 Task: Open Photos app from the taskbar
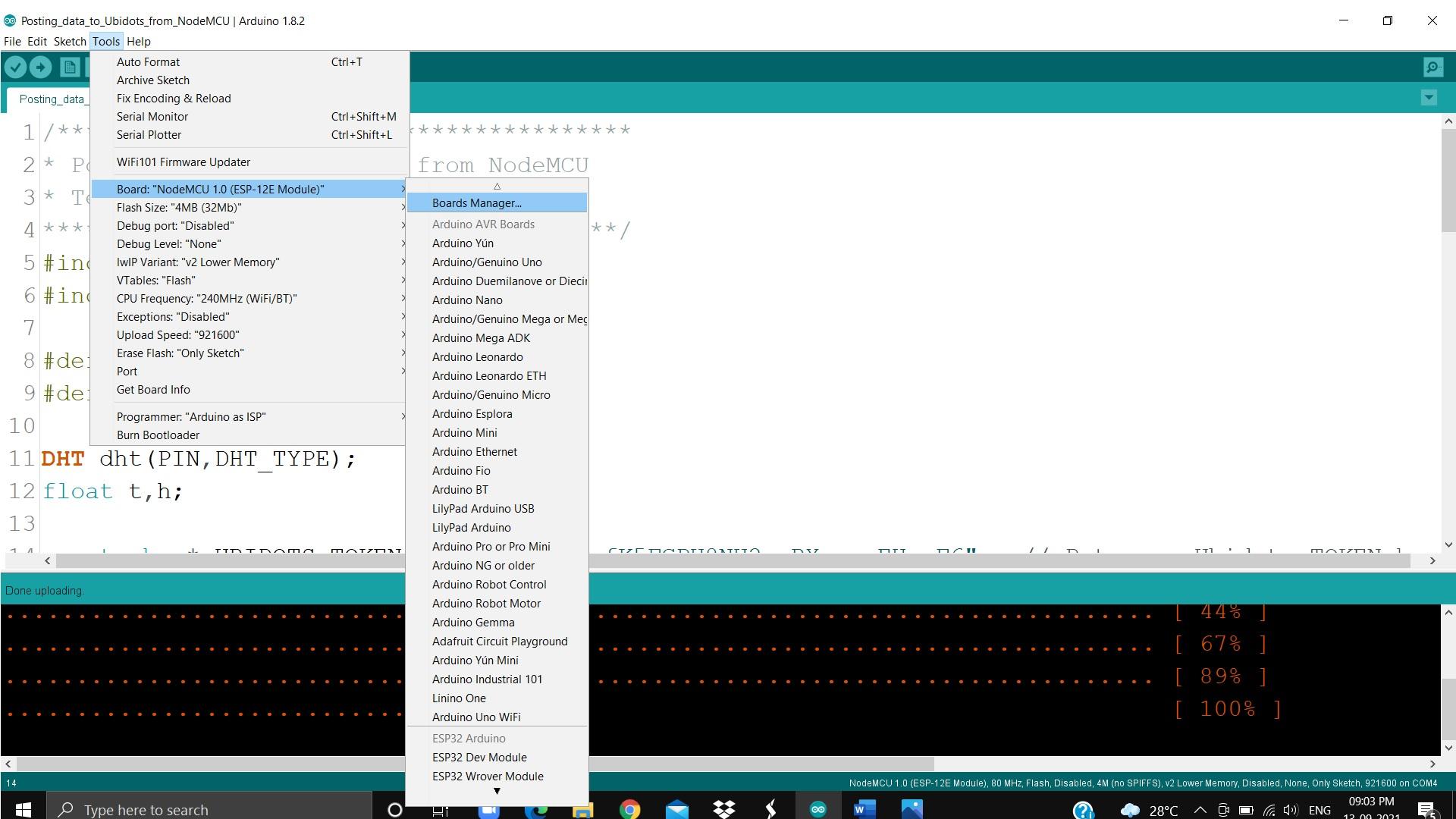[912, 810]
